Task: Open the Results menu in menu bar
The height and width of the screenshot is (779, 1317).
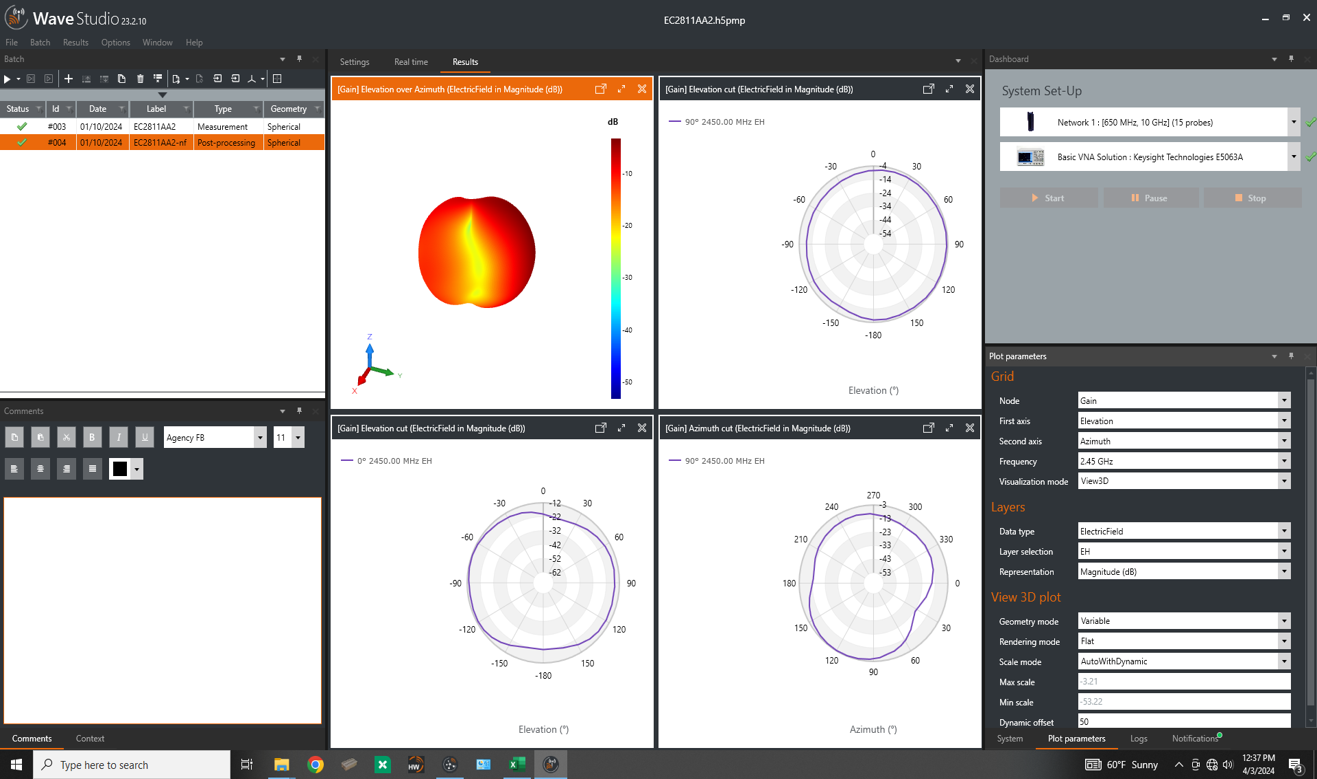Action: point(75,43)
